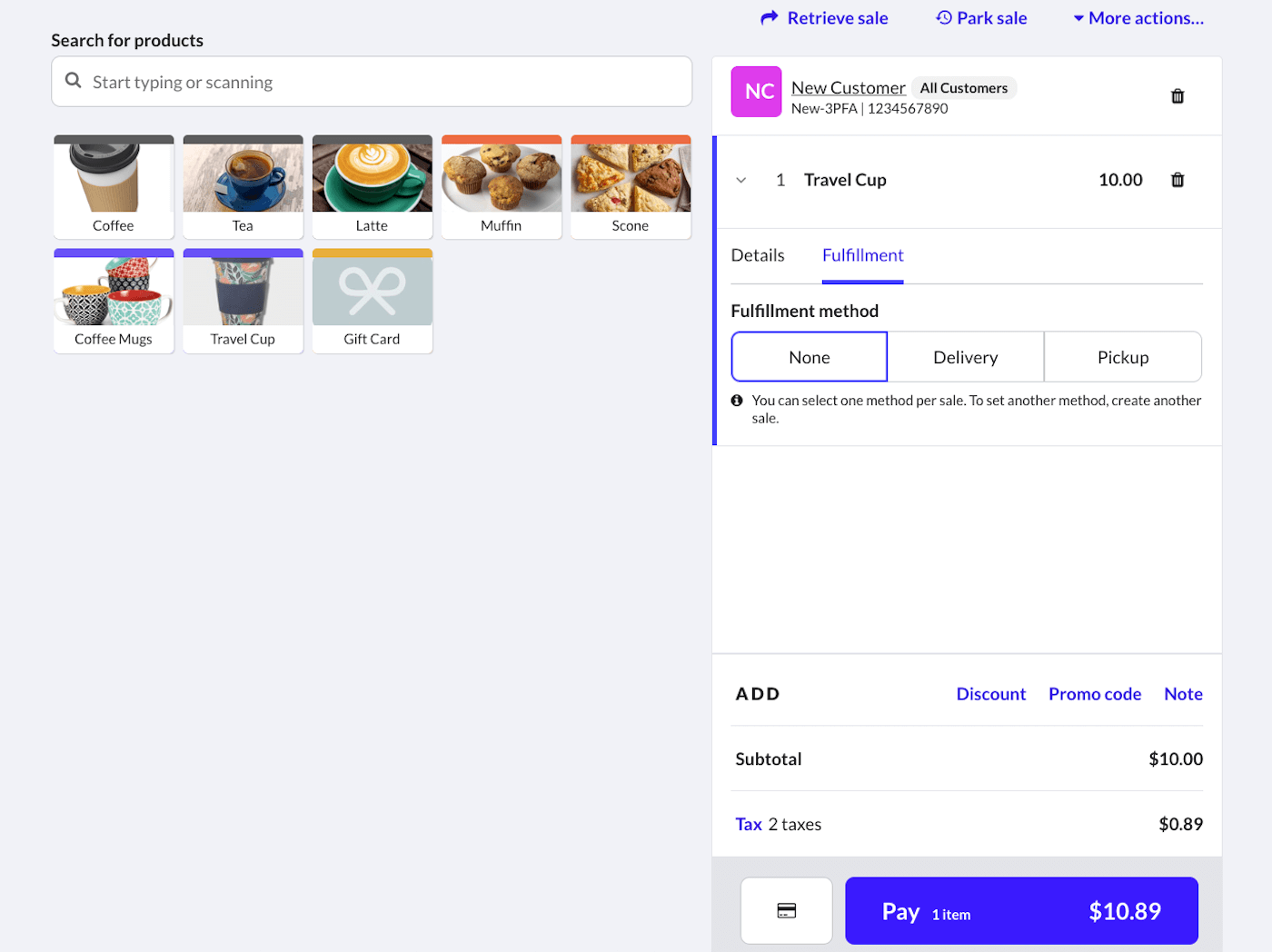Click the info icon under fulfillment
Viewport: 1272px width, 952px height.
click(737, 401)
